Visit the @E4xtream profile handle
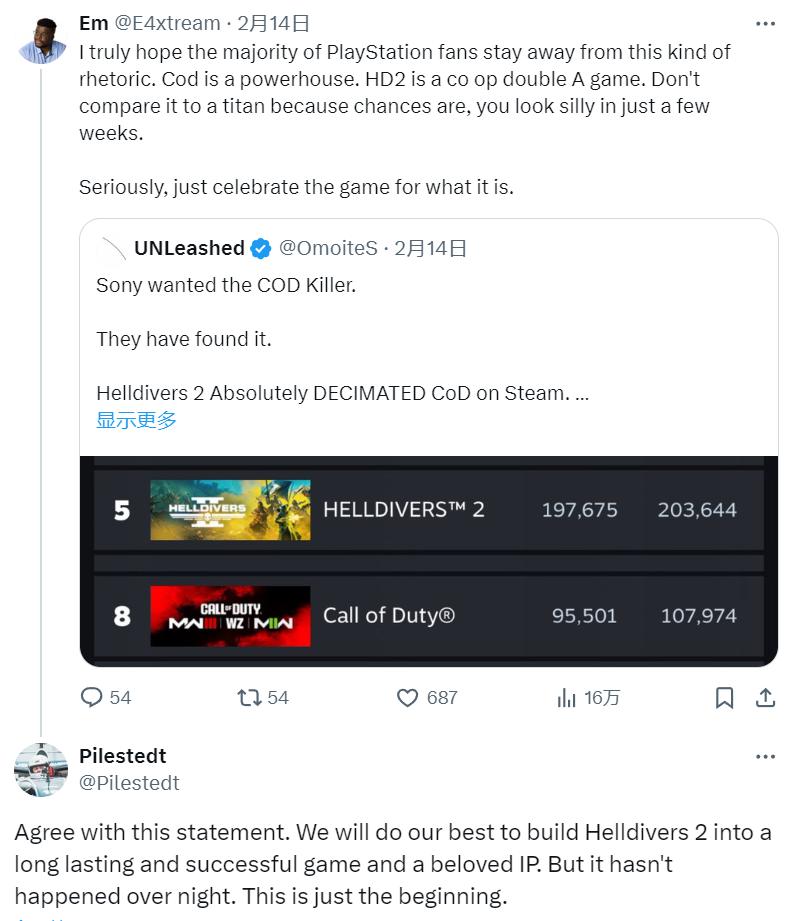The height and width of the screenshot is (921, 799). coord(167,23)
